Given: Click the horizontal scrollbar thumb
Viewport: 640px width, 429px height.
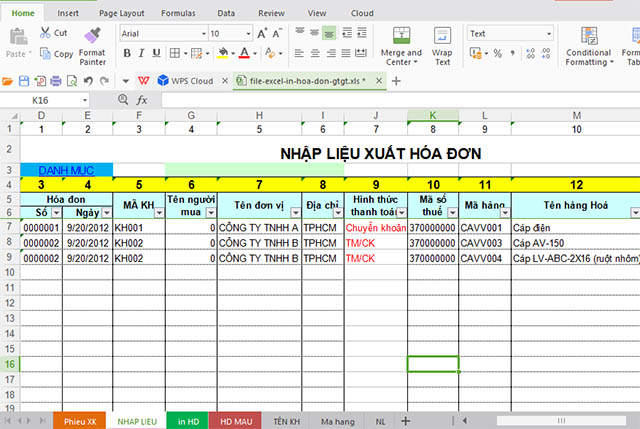Looking at the screenshot, I should 561,420.
